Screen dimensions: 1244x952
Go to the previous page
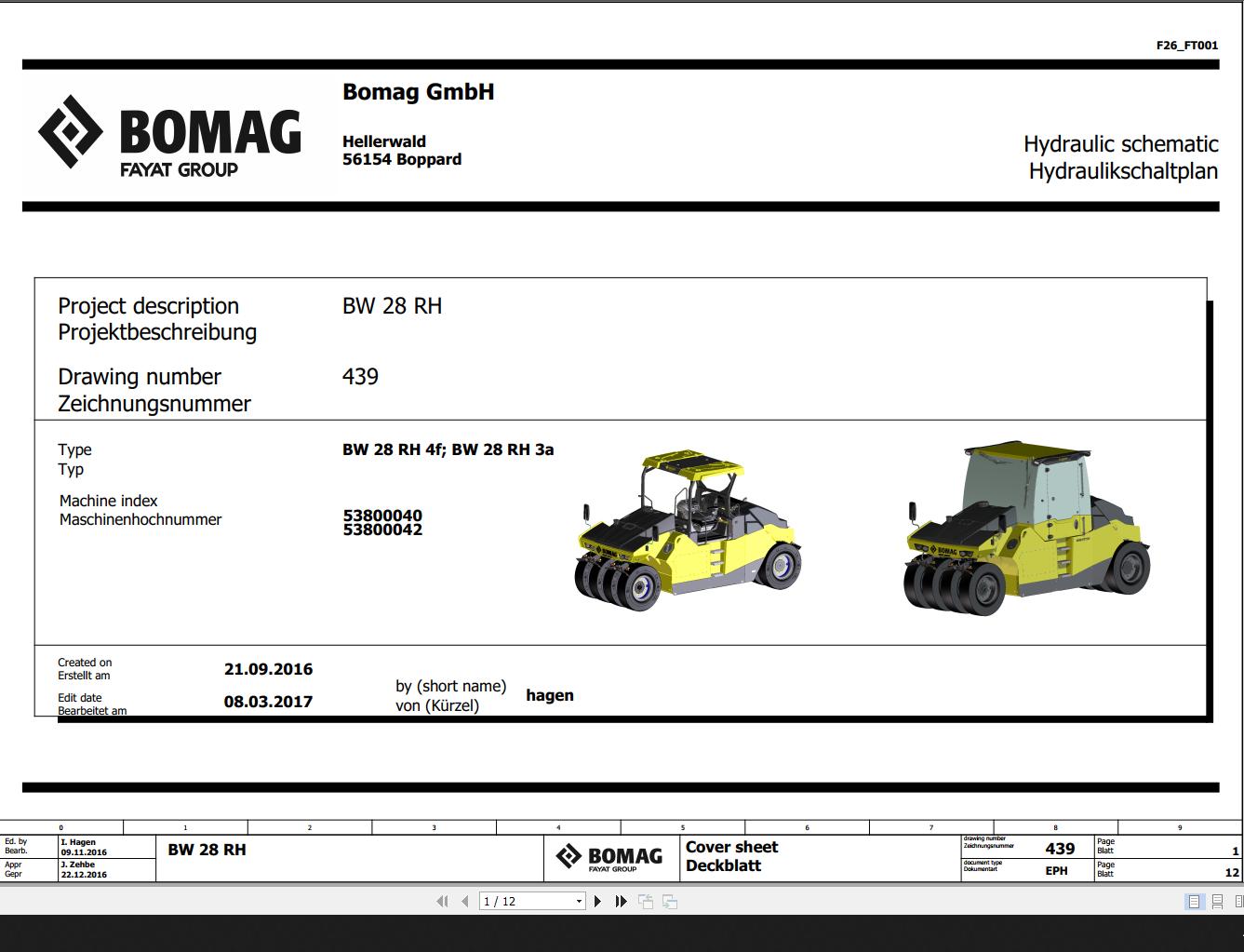[464, 901]
